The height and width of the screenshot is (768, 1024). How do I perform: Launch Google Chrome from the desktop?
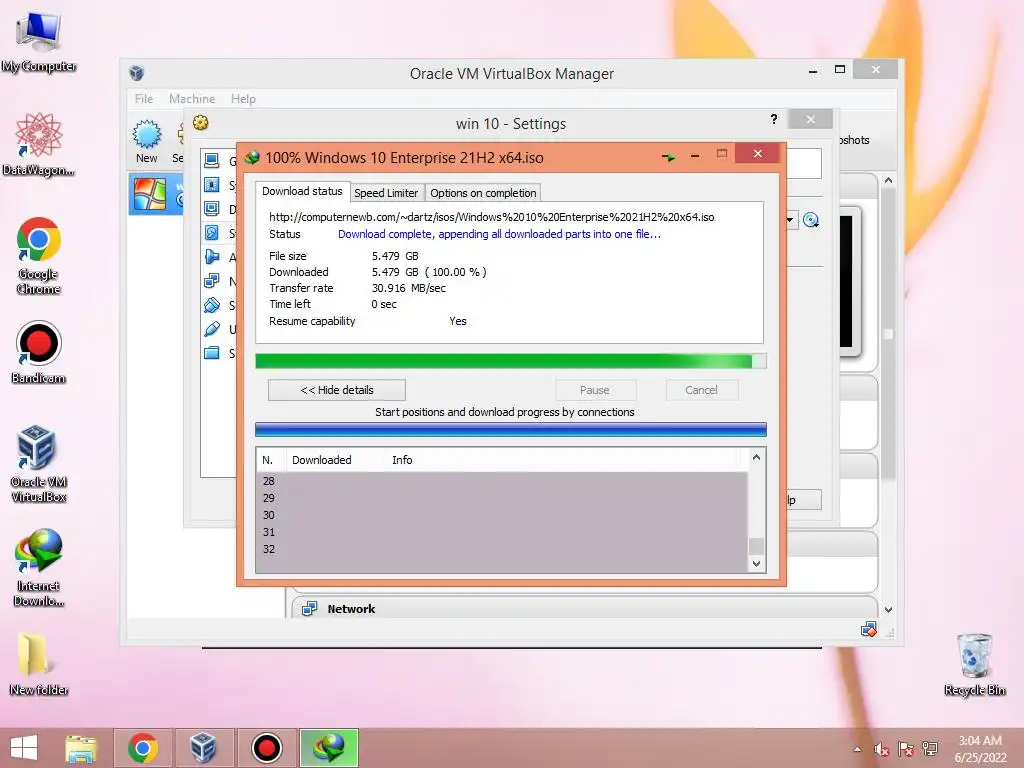point(39,255)
